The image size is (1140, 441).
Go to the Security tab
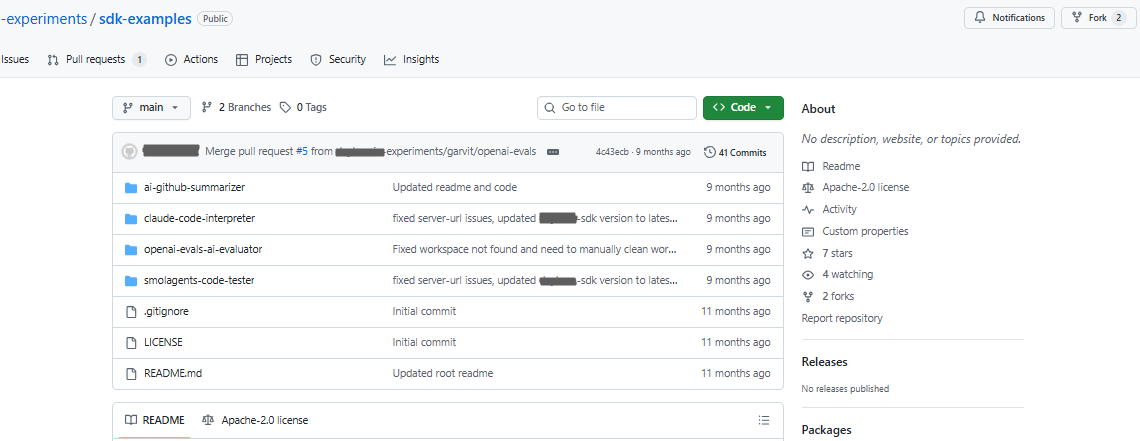(338, 60)
